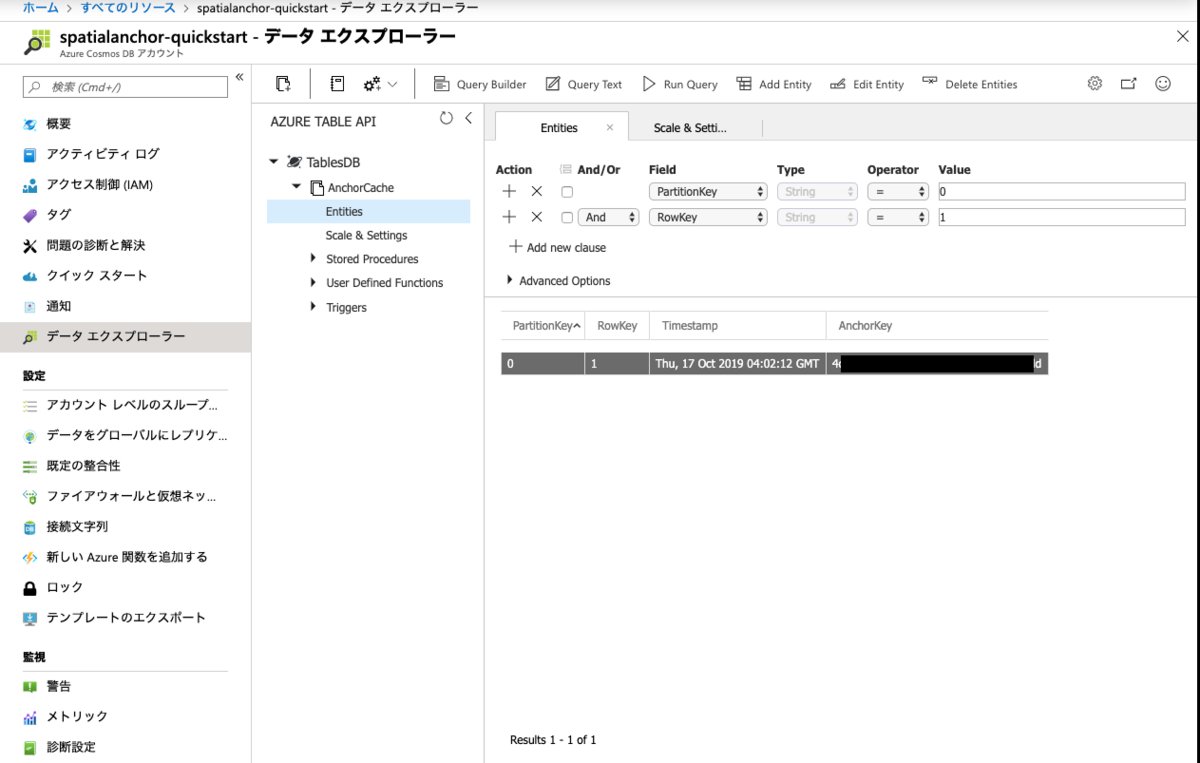Click the feedback smiley icon
Image resolution: width=1200 pixels, height=763 pixels.
[1163, 84]
